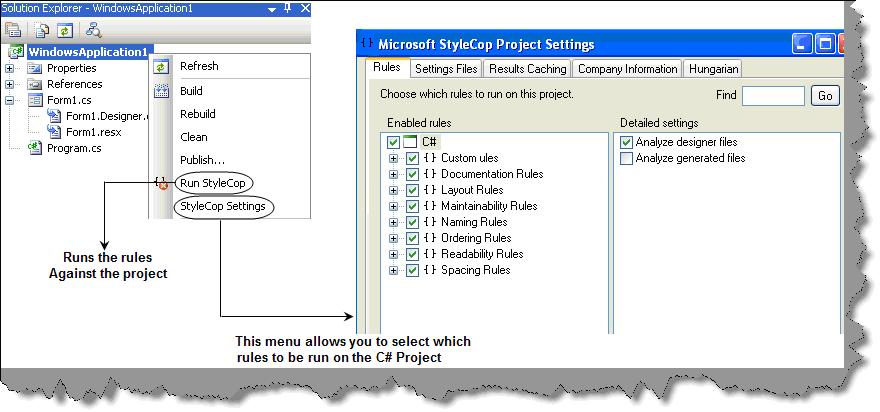Enable Analyze generated files

[x=626, y=158]
